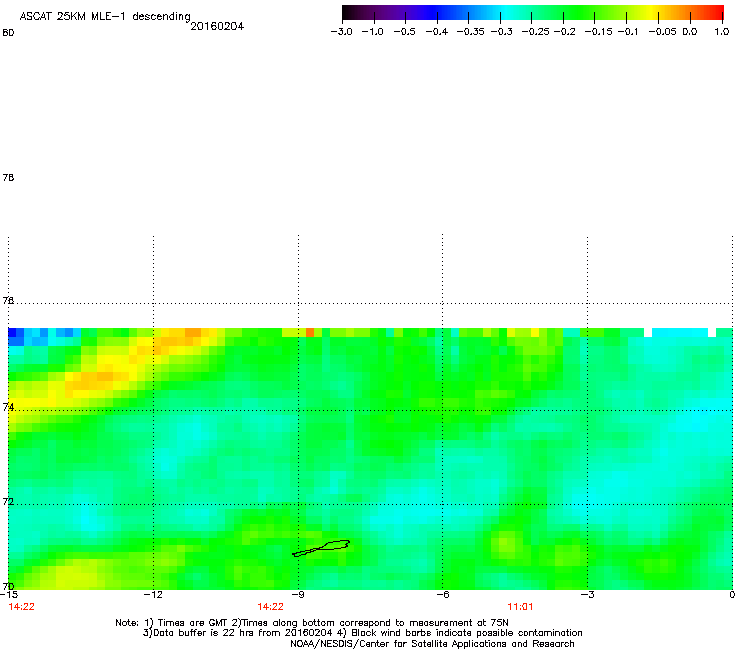This screenshot has width=740, height=650.
Task: Click the longitude label -12
Action: (x=153, y=595)
